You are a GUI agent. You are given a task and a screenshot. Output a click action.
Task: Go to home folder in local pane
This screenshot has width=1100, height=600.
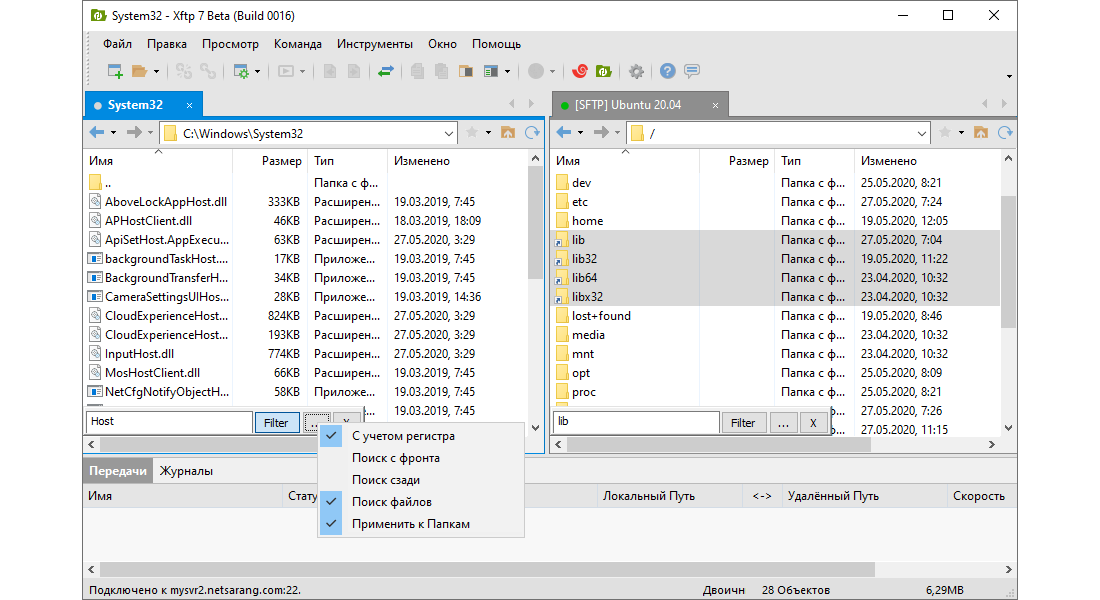coord(508,133)
